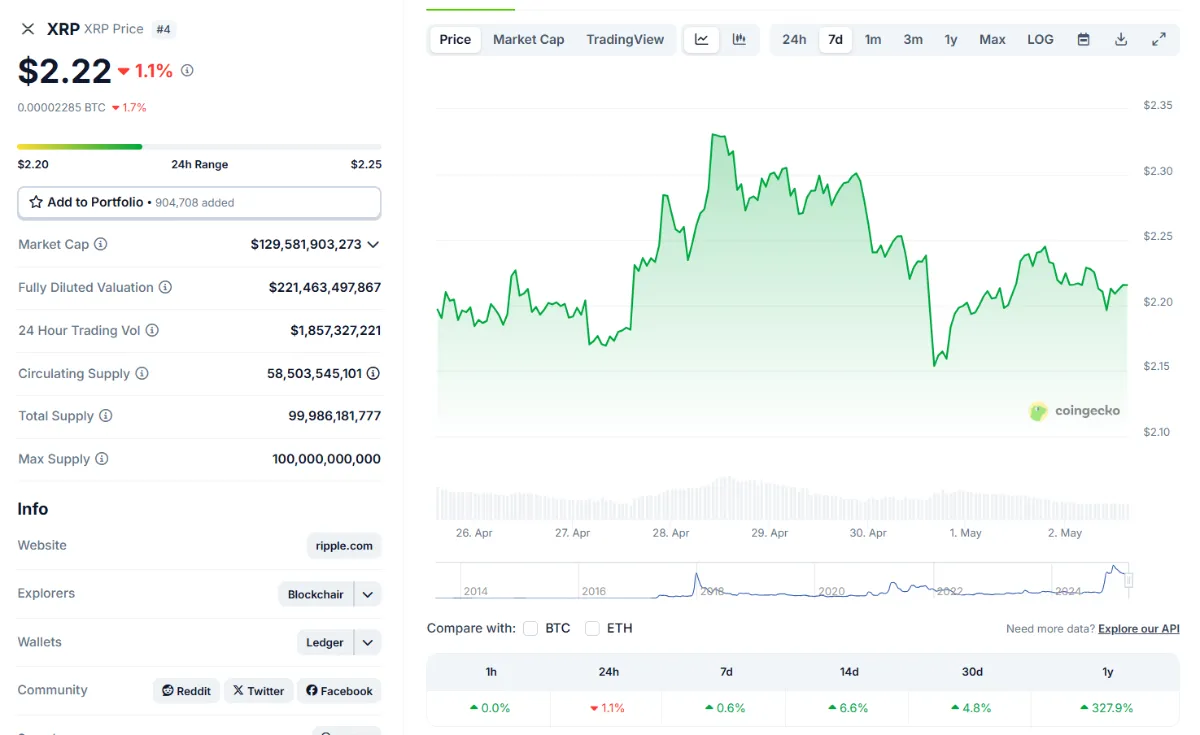This screenshot has width=1200, height=735.
Task: Click the star icon in Add to Portfolio
Action: click(36, 202)
